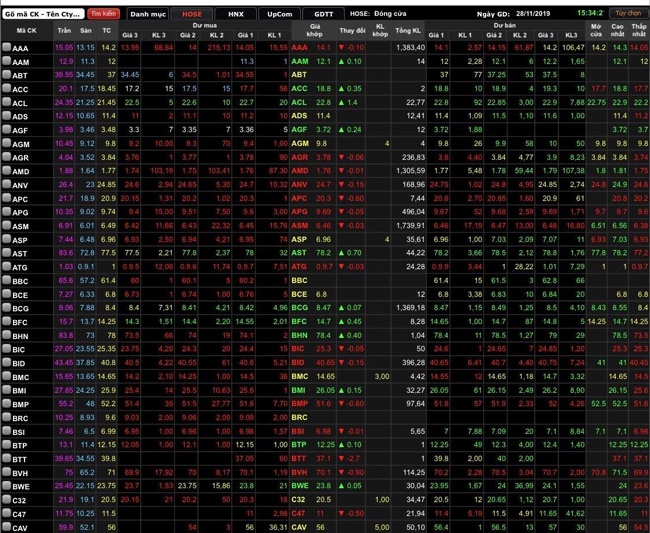Open BMP ticker in the Mã CK column

tap(22, 404)
